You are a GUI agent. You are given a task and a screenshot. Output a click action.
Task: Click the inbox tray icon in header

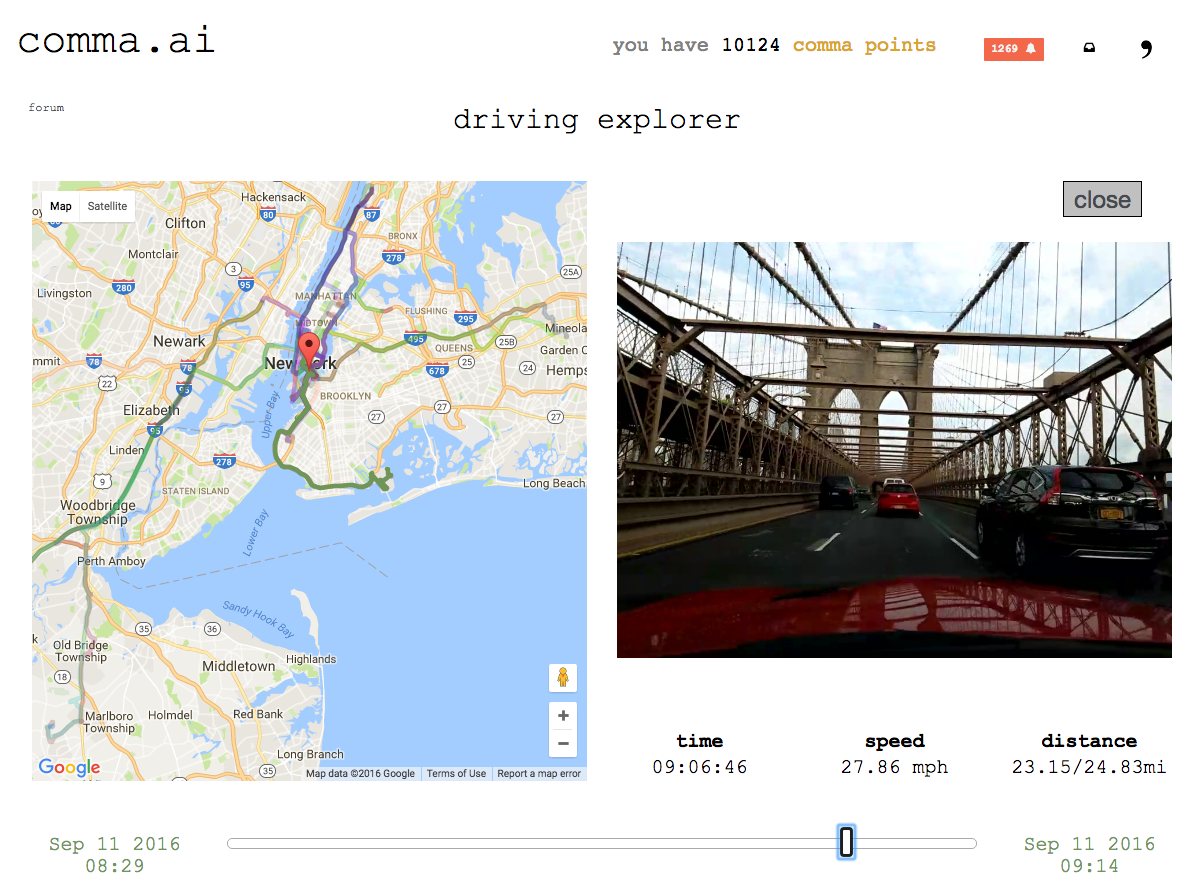tap(1089, 48)
